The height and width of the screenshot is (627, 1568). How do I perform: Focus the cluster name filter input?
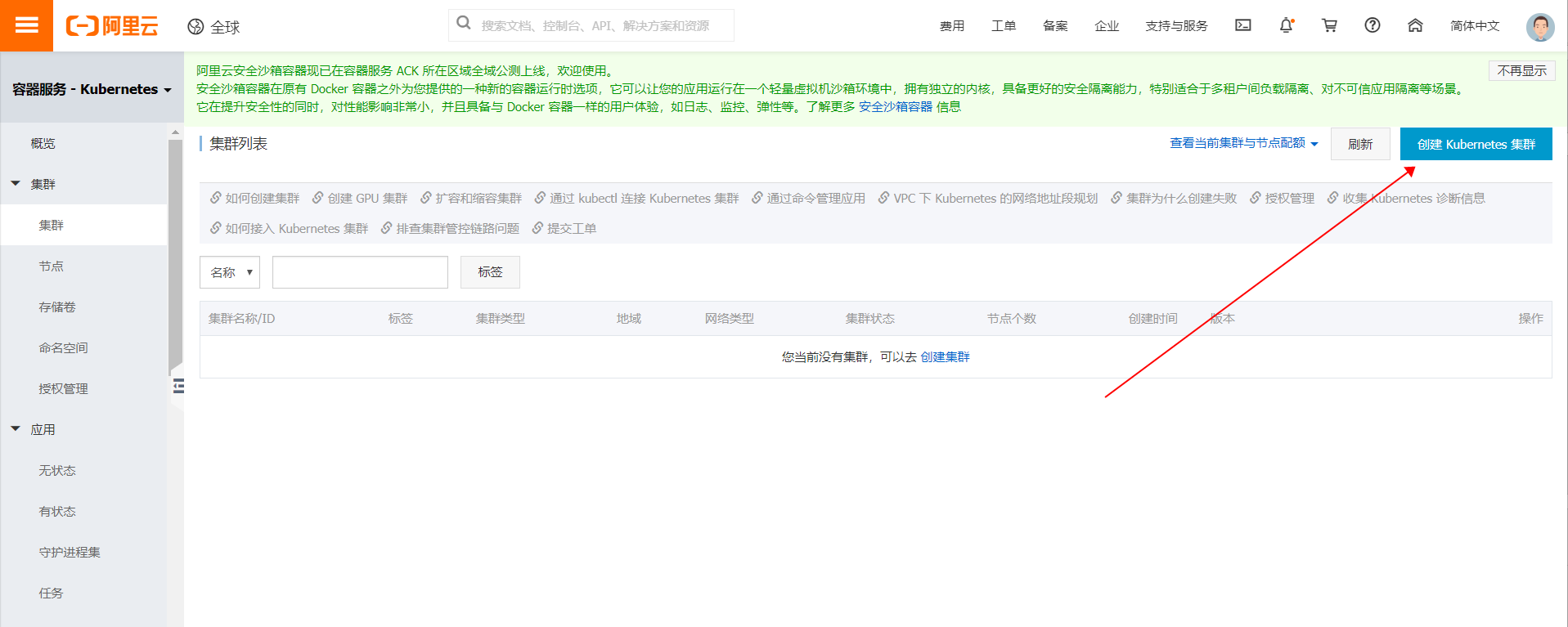360,272
